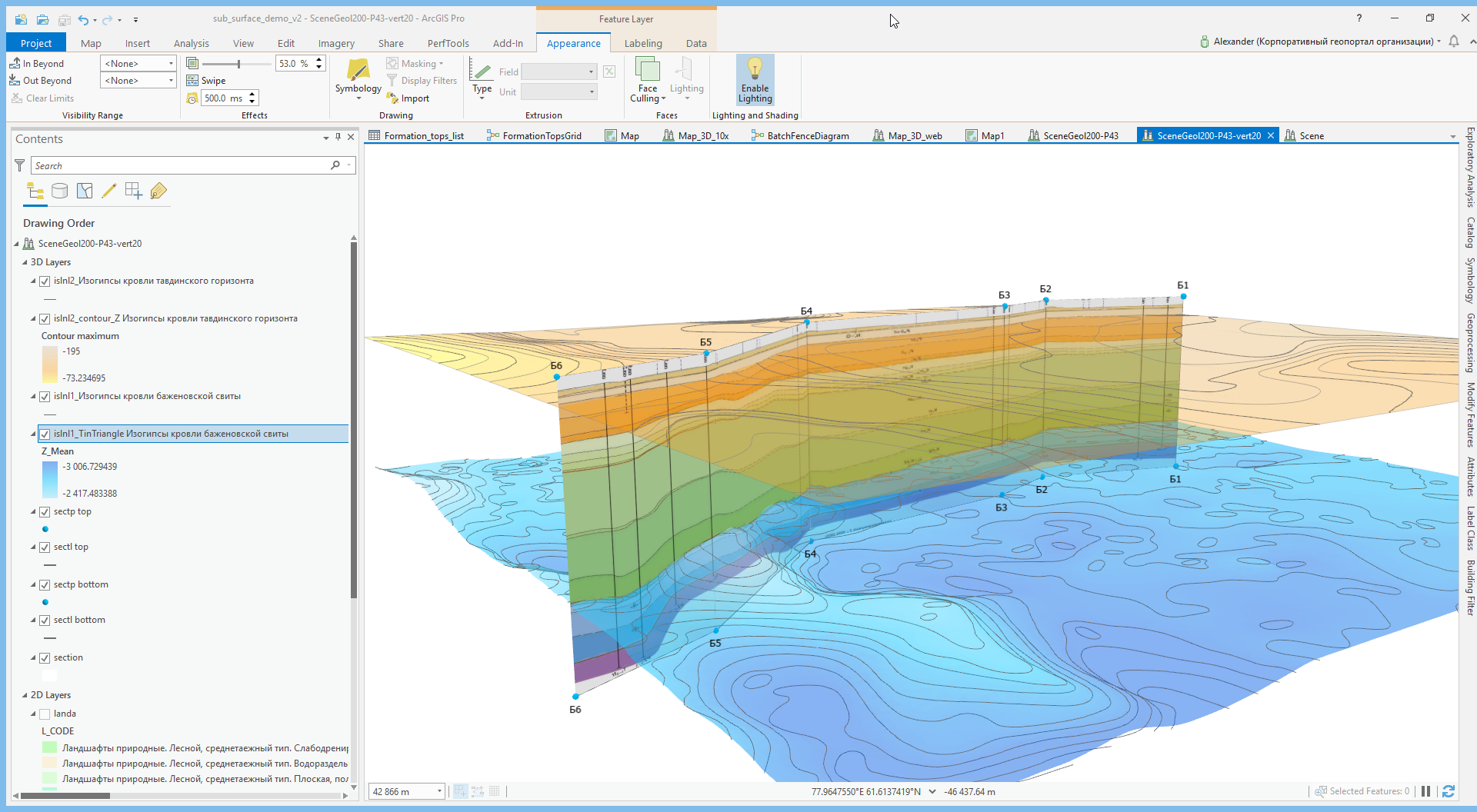Click the Face Culling icon
Screen dimensions: 1477x812
coord(648,70)
